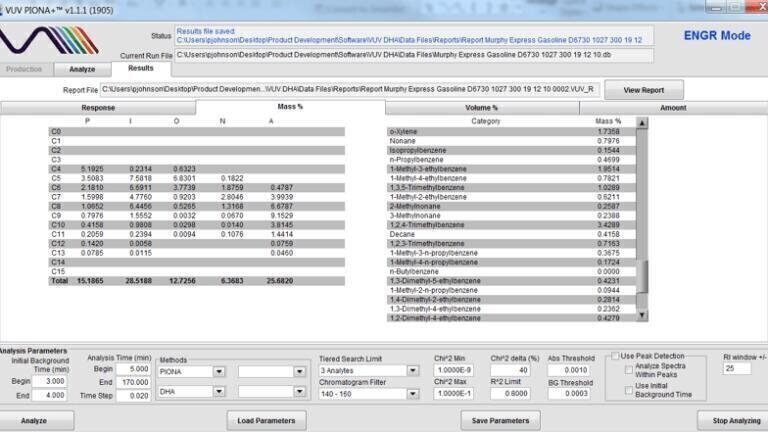Click the R^2 Limit field
Image resolution: width=768 pixels, height=432 pixels.
pyautogui.click(x=510, y=393)
